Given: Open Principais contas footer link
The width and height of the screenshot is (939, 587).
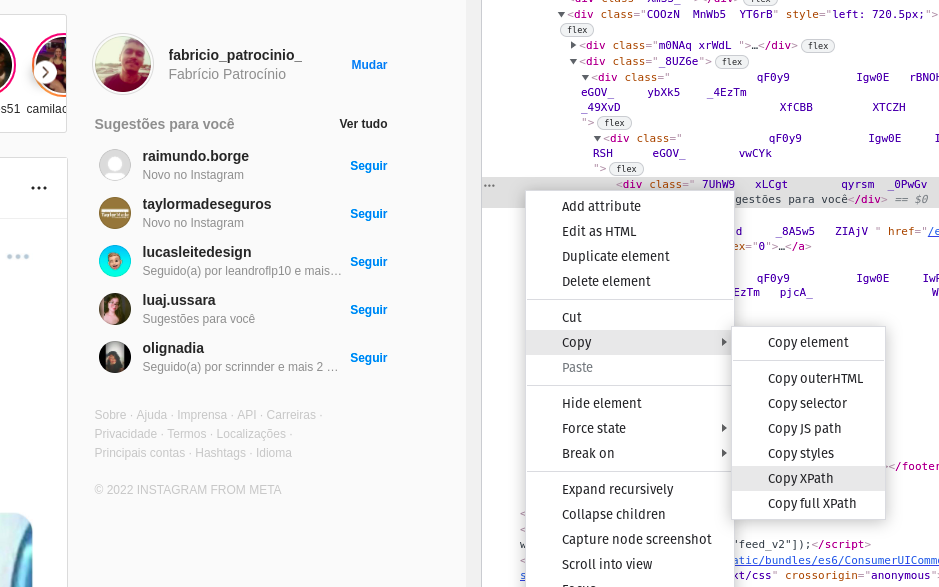Looking at the screenshot, I should tap(140, 453).
